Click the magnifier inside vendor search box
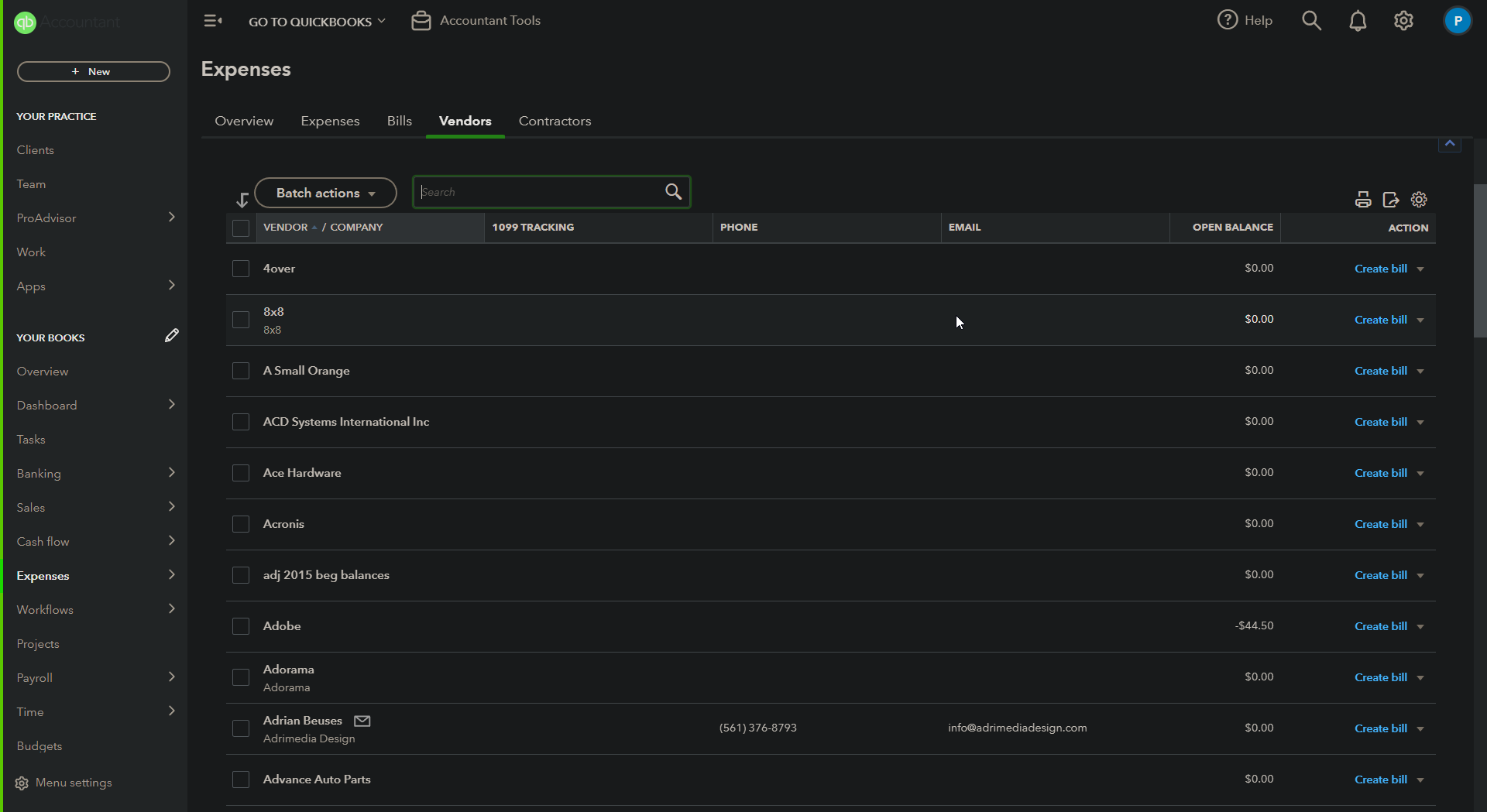 [x=674, y=192]
